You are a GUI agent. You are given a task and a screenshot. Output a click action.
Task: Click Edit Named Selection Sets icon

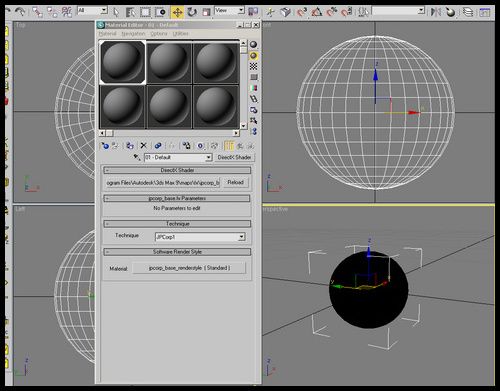(x=363, y=13)
